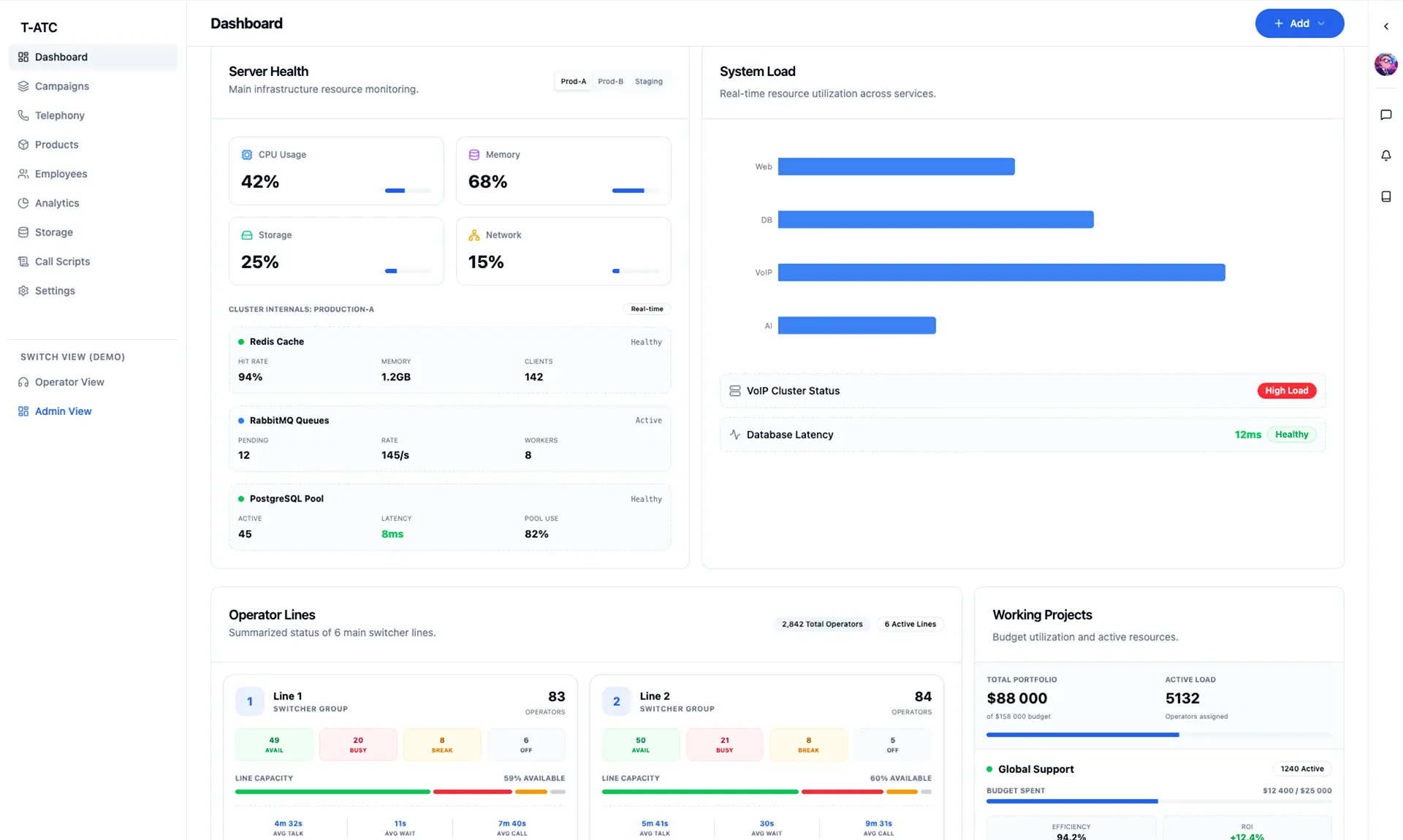Open the Employees section

point(61,174)
